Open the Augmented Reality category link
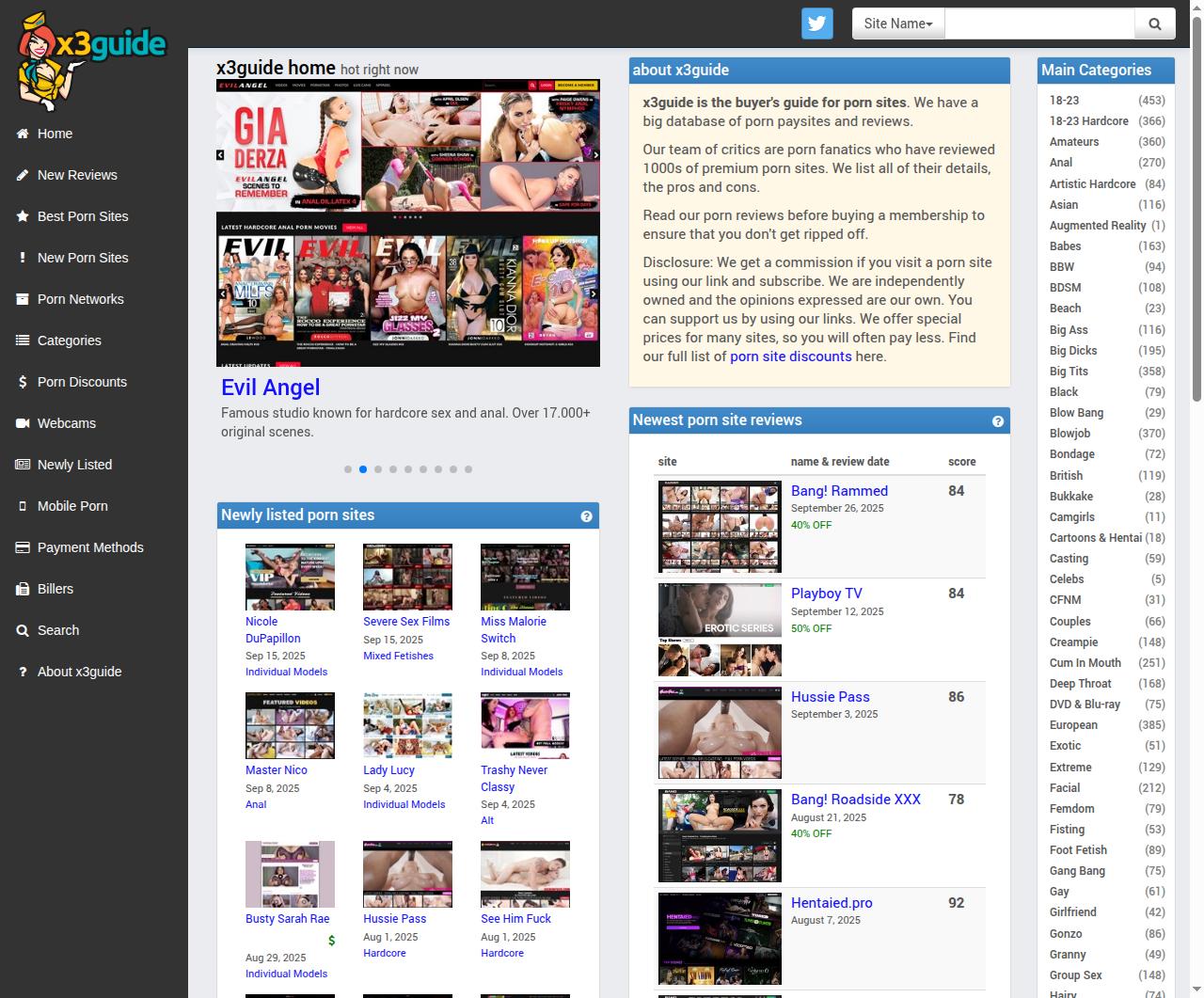Screen dimensions: 1204x998 click(1097, 226)
